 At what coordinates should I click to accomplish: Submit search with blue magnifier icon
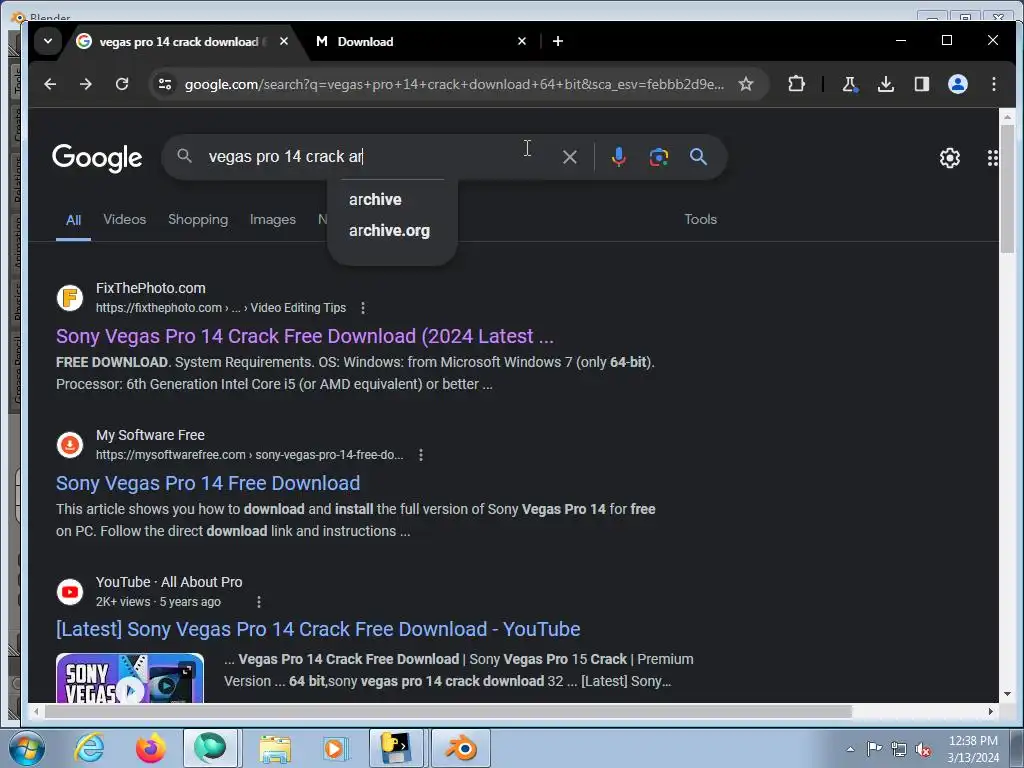click(698, 157)
